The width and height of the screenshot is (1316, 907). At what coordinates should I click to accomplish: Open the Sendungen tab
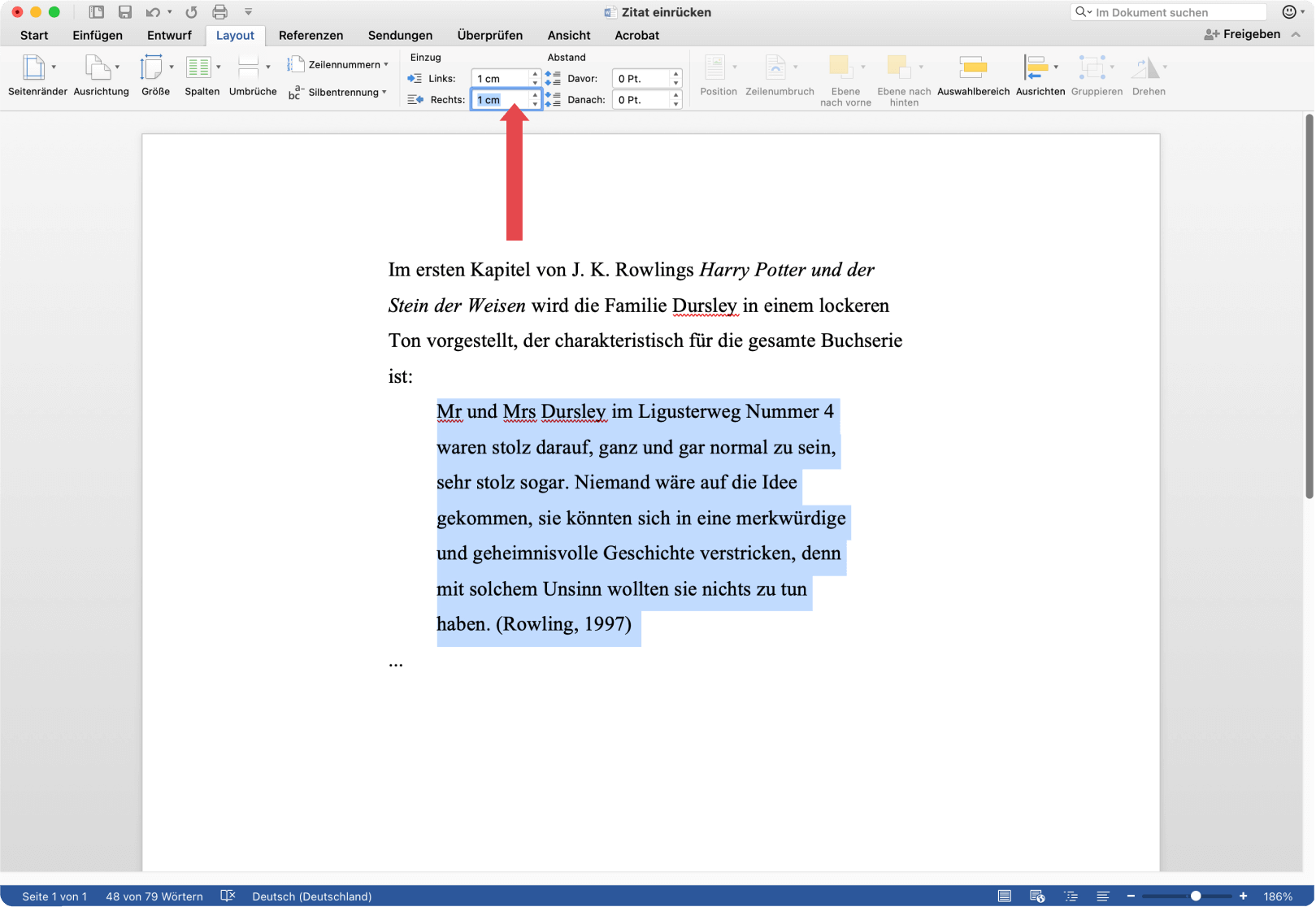400,35
